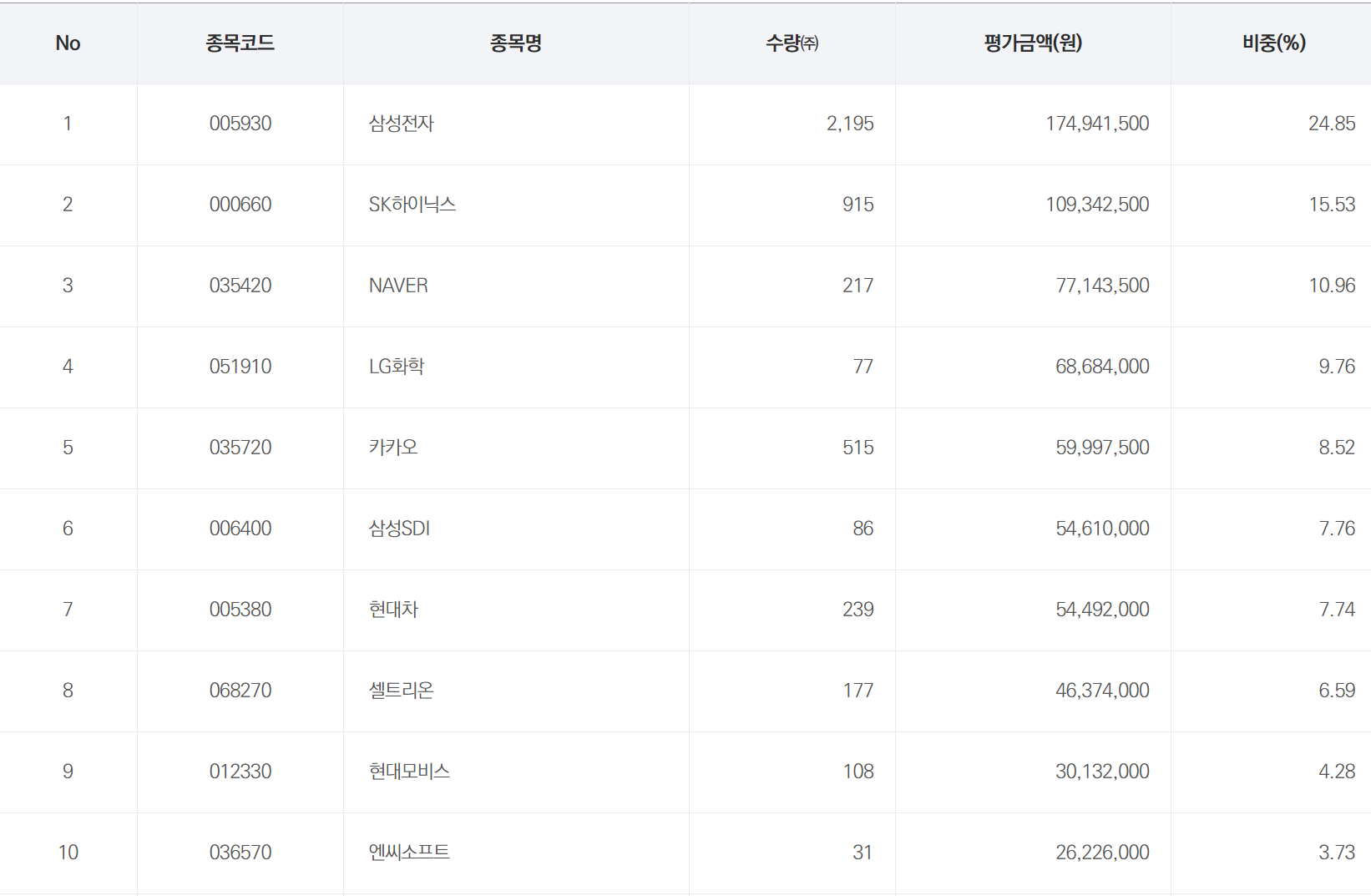Image resolution: width=1371 pixels, height=896 pixels.
Task: Click quantity value 217
Action: 858,286
